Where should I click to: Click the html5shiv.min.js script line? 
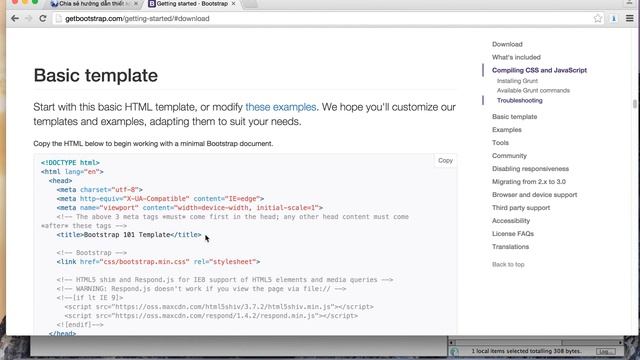(219, 307)
